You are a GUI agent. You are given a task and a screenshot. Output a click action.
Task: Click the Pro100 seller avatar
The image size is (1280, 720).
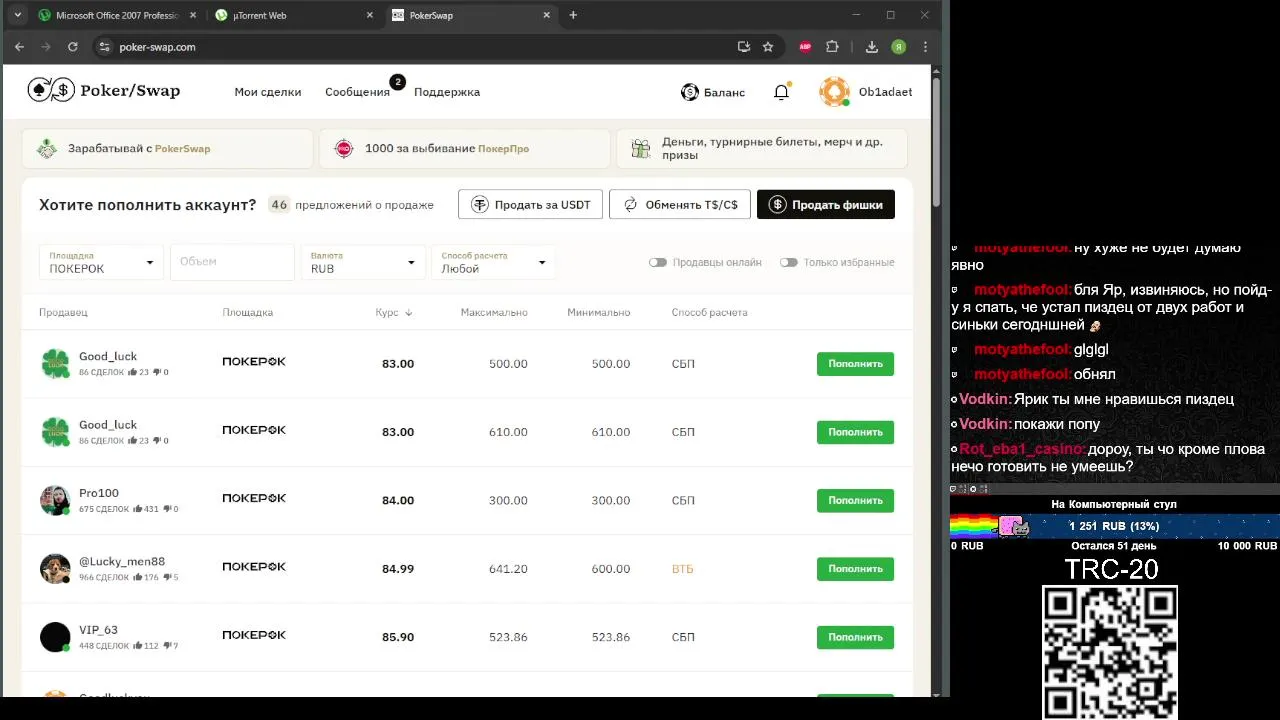pos(55,500)
